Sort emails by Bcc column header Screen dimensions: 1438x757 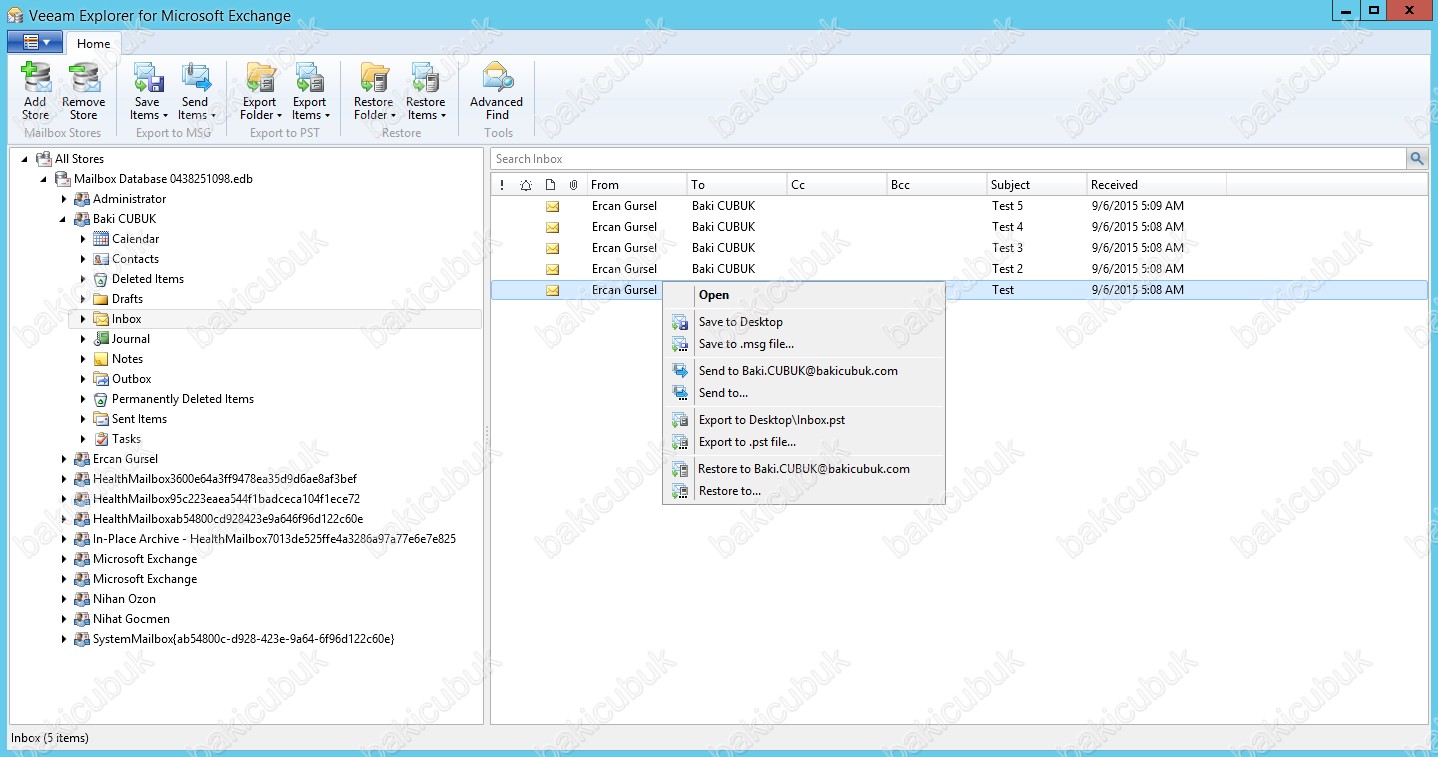[x=937, y=185]
